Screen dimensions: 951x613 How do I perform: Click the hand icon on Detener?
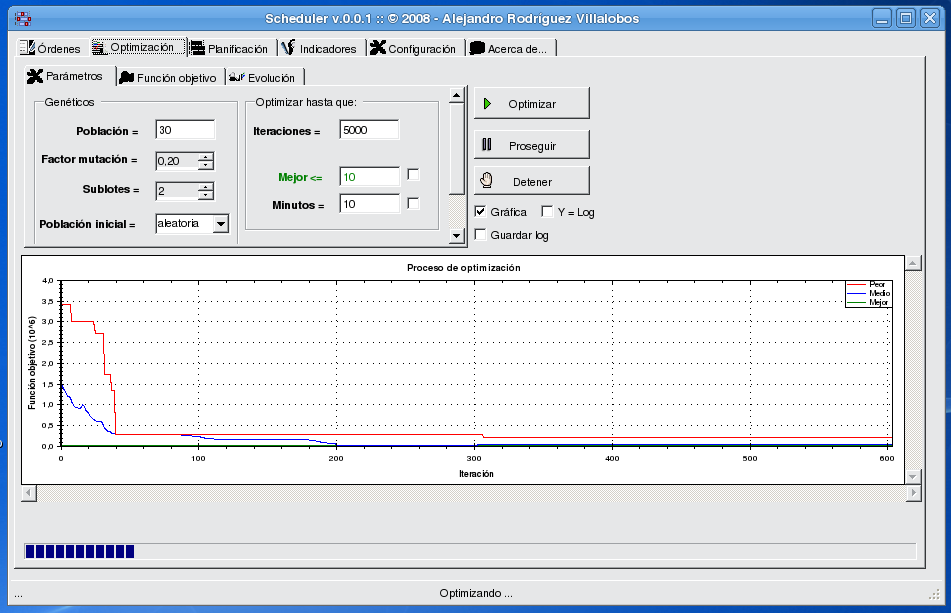point(487,181)
